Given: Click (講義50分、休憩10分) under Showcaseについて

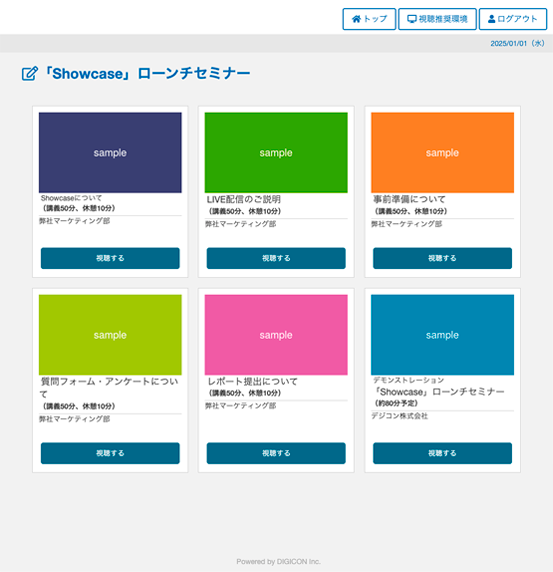Looking at the screenshot, I should point(79,208).
